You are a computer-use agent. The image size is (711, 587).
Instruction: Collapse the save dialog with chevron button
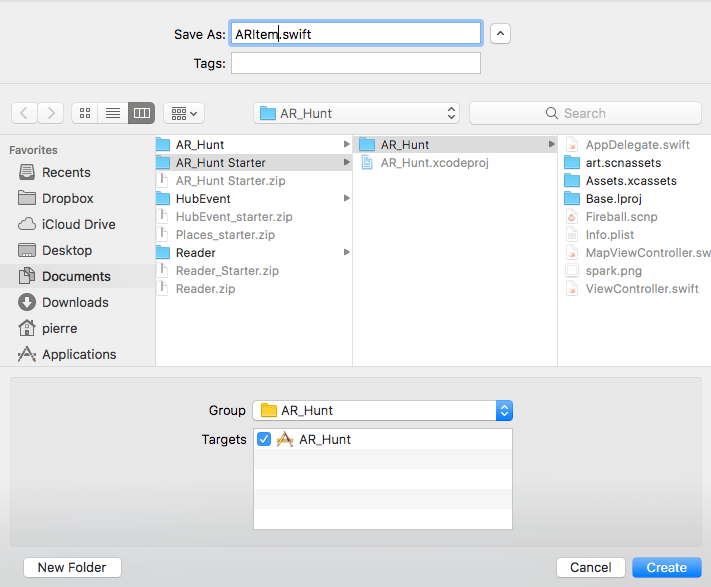[x=501, y=33]
